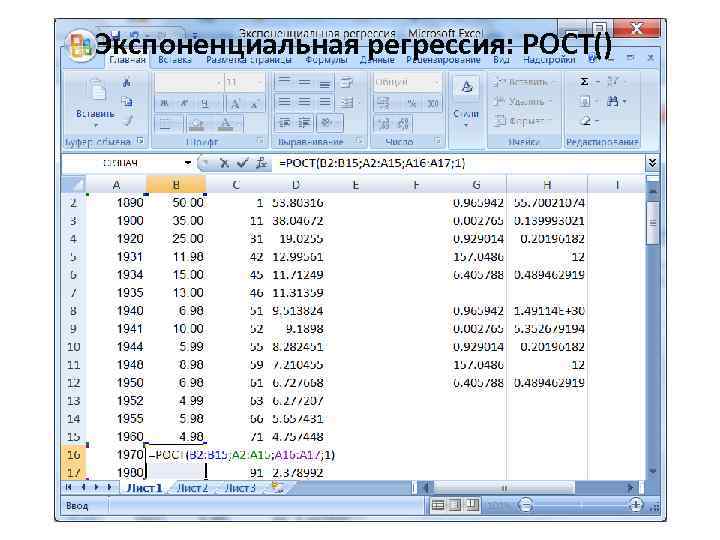The image size is (720, 540).
Task: Click the Clear eraser icon
Action: coord(585,121)
